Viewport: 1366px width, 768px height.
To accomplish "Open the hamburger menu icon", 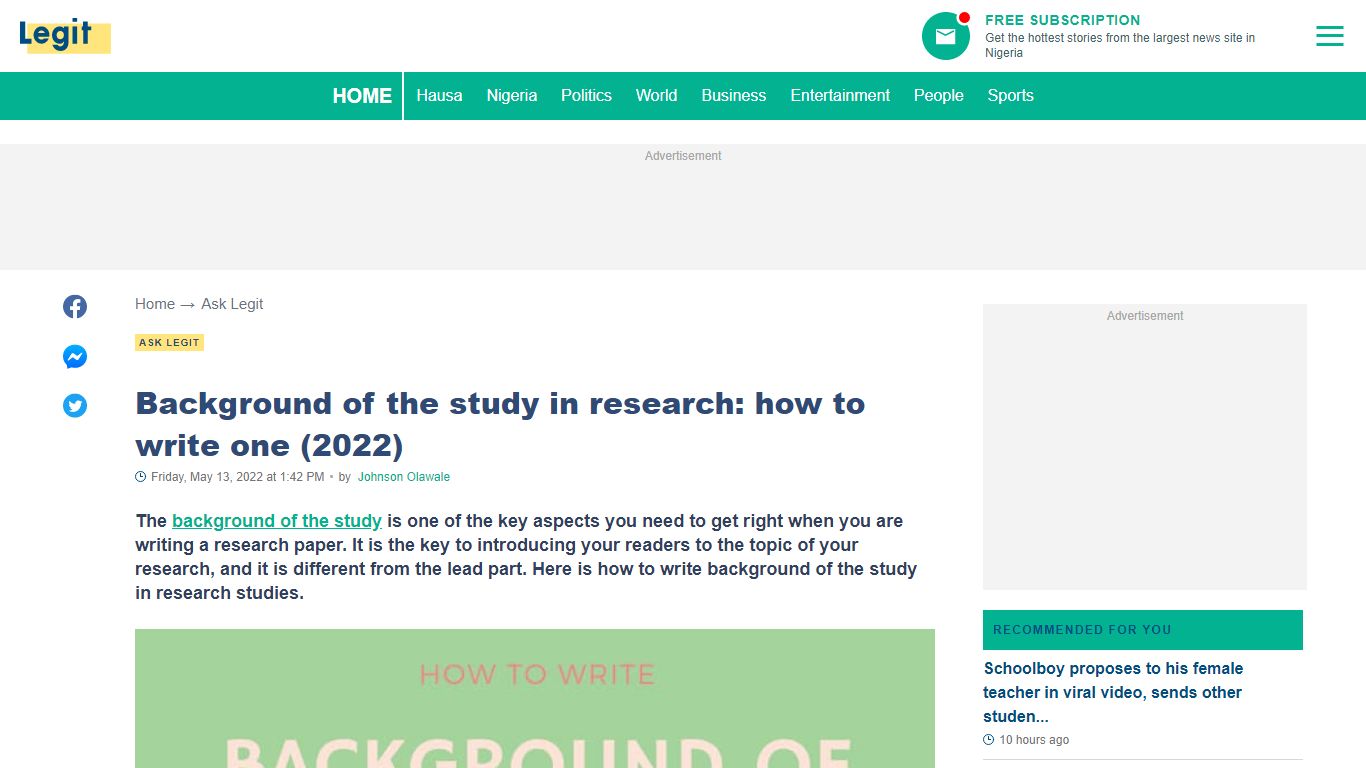I will pos(1329,36).
